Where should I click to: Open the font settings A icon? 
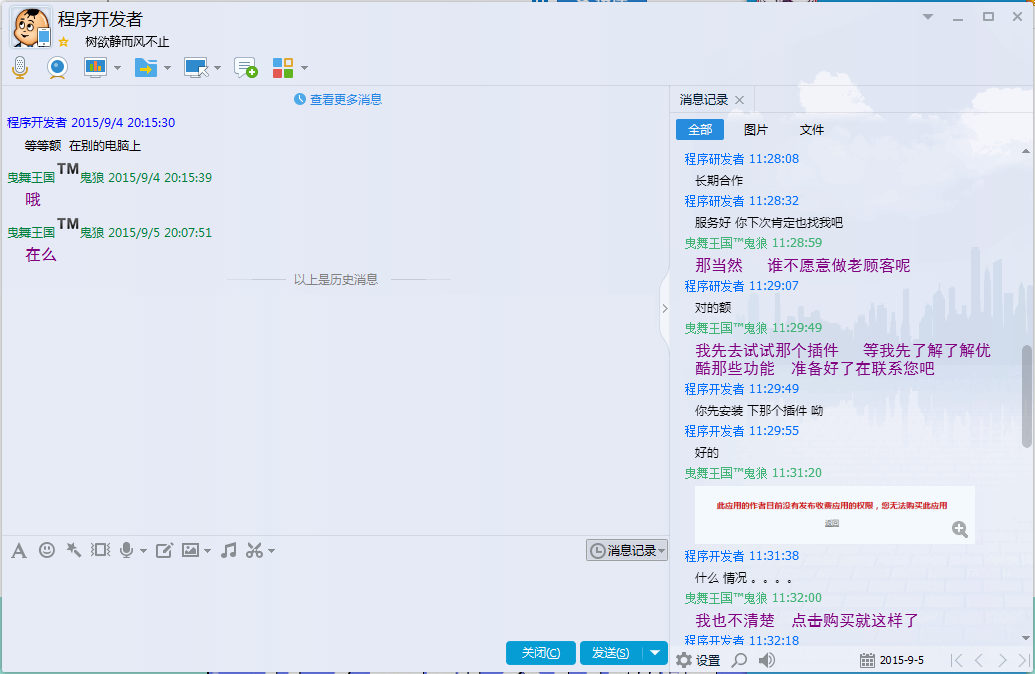click(19, 550)
